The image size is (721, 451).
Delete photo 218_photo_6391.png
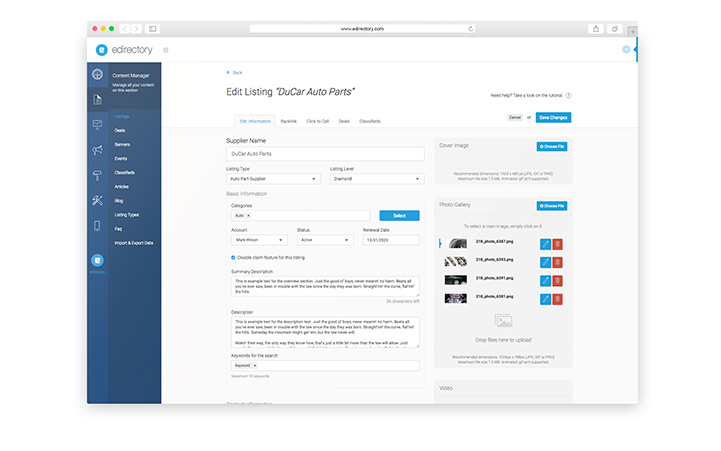pyautogui.click(x=557, y=281)
